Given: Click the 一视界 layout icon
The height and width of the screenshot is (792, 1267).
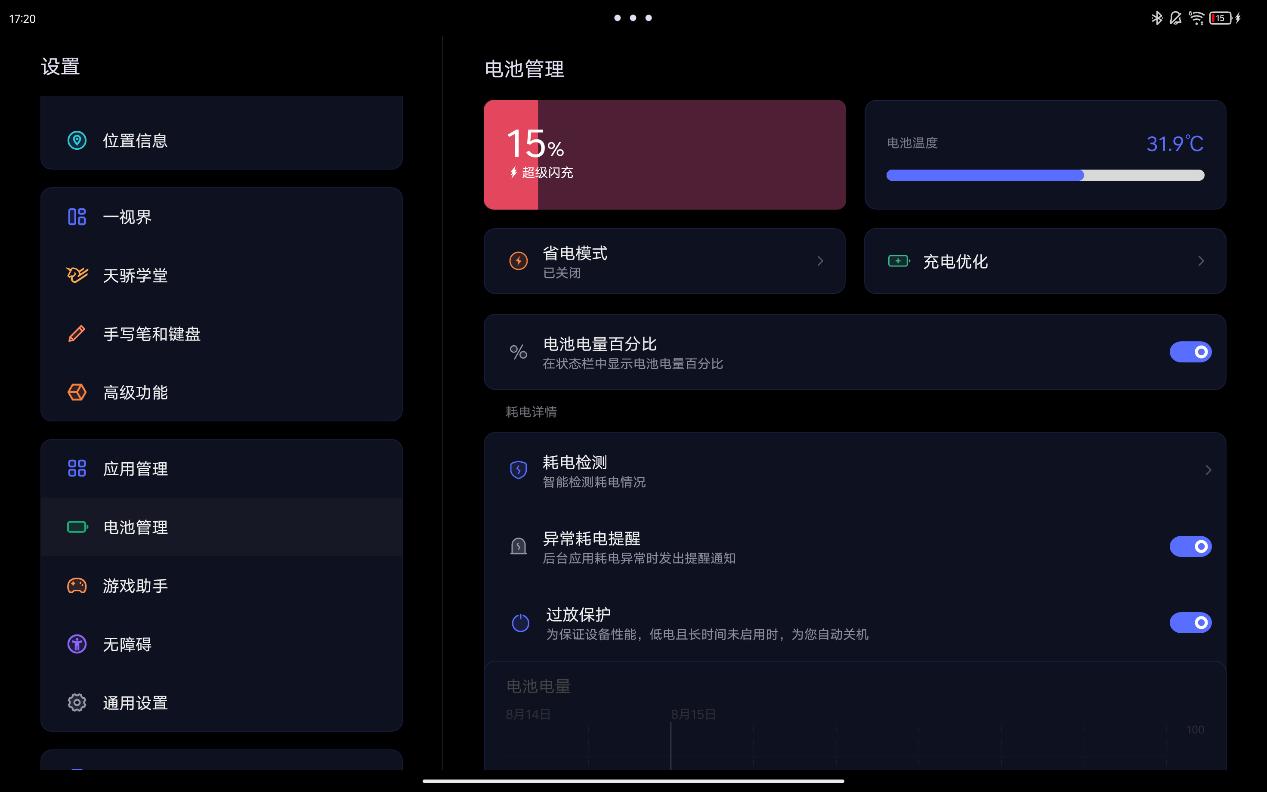Looking at the screenshot, I should pyautogui.click(x=77, y=217).
